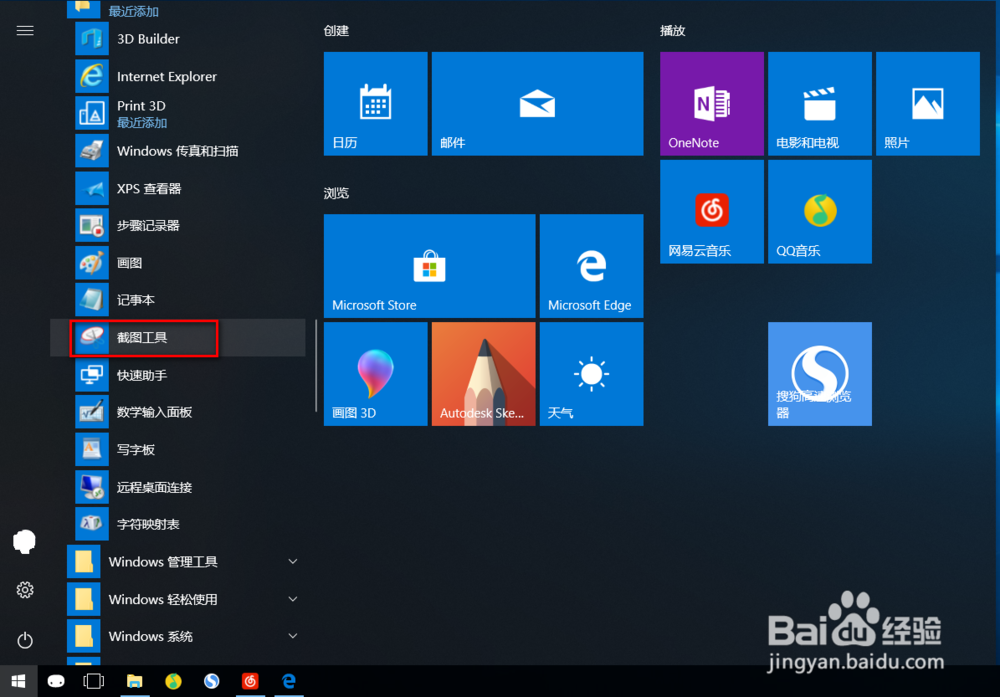This screenshot has height=697, width=1000.
Task: Open Task View on taskbar
Action: 94,681
